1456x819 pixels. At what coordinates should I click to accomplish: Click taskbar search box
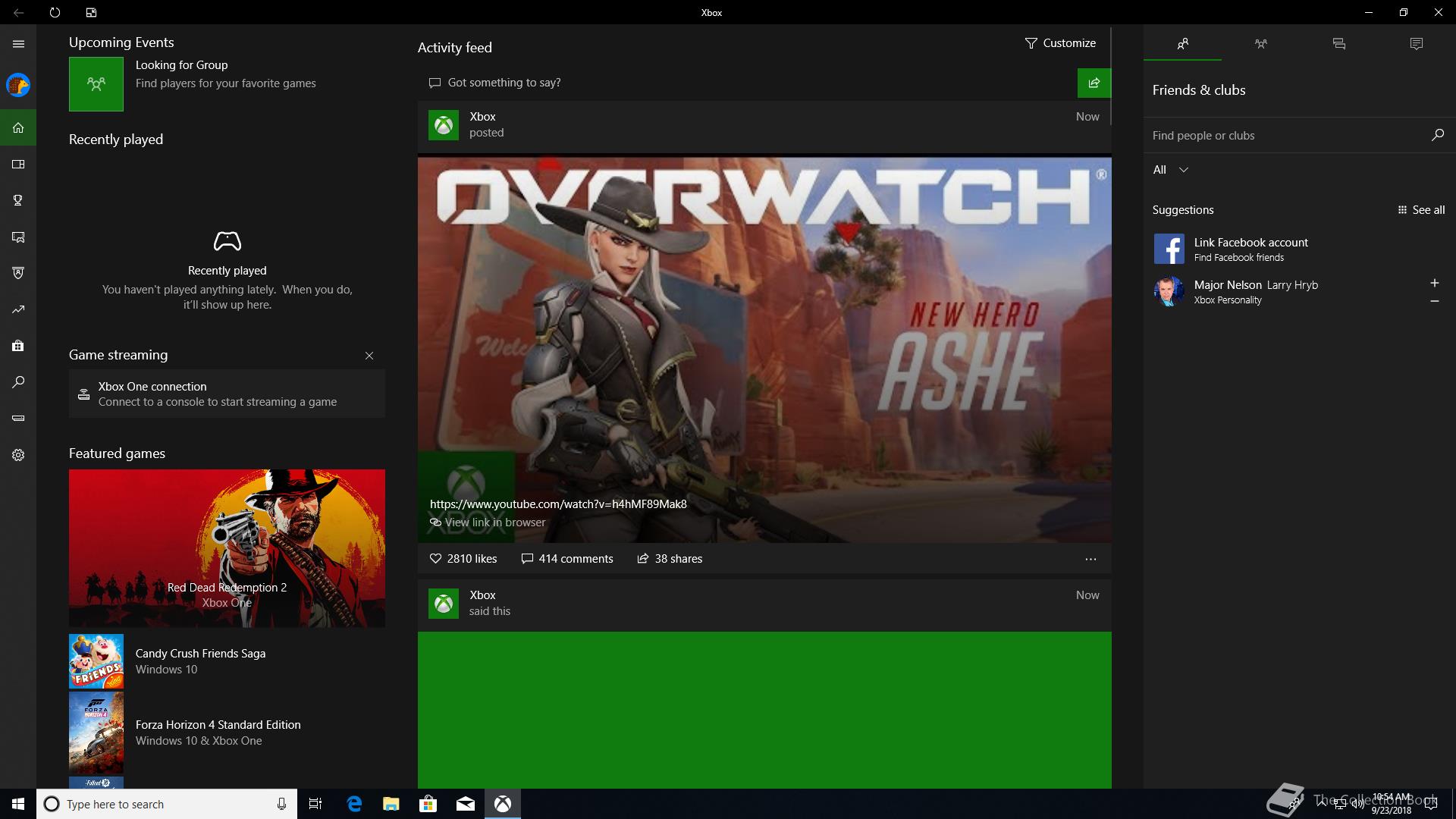(x=167, y=804)
